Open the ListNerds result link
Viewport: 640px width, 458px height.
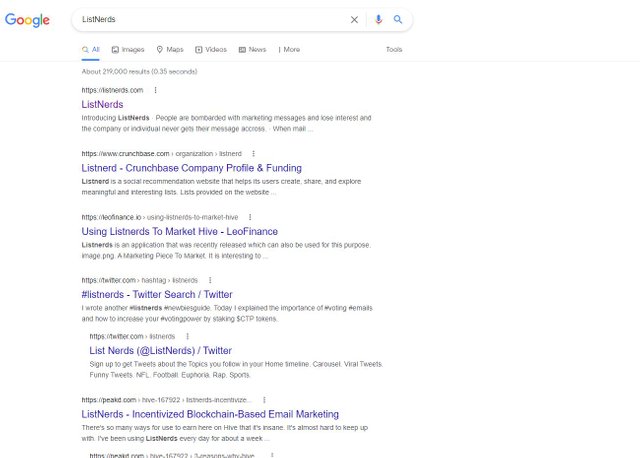click(102, 104)
